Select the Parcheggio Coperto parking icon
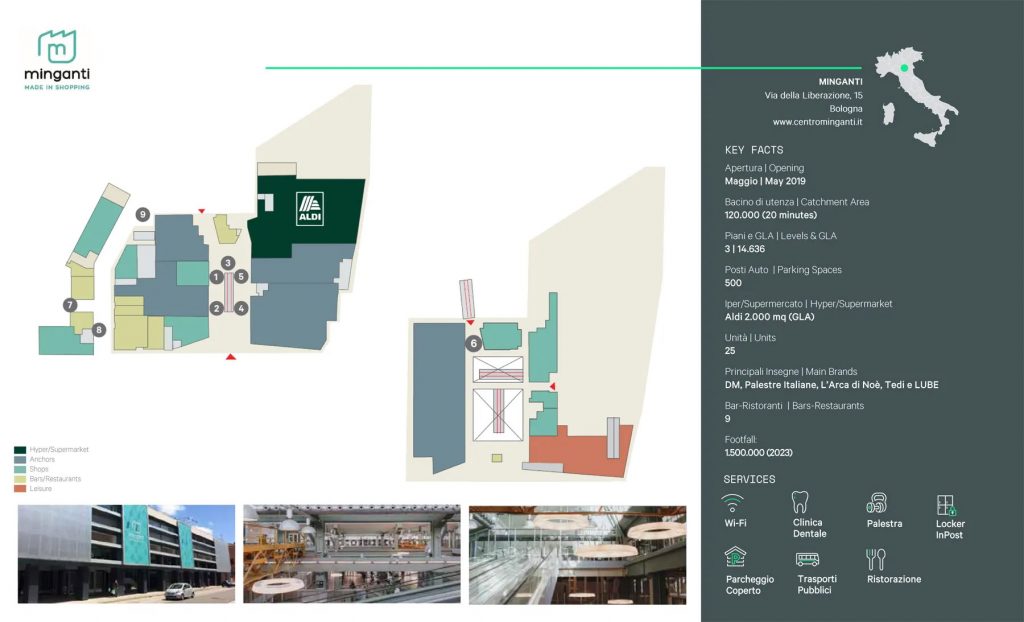The width and height of the screenshot is (1024, 622). coord(736,558)
